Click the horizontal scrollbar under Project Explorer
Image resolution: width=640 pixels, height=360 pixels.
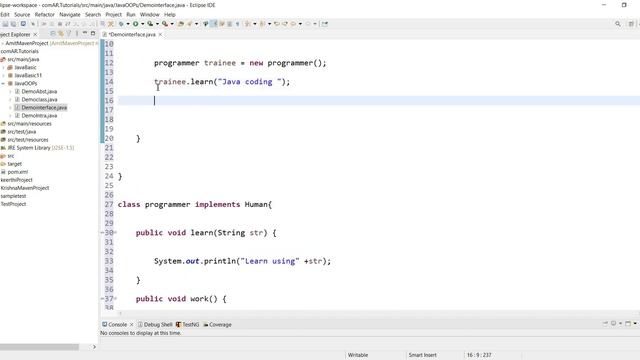pos(39,347)
